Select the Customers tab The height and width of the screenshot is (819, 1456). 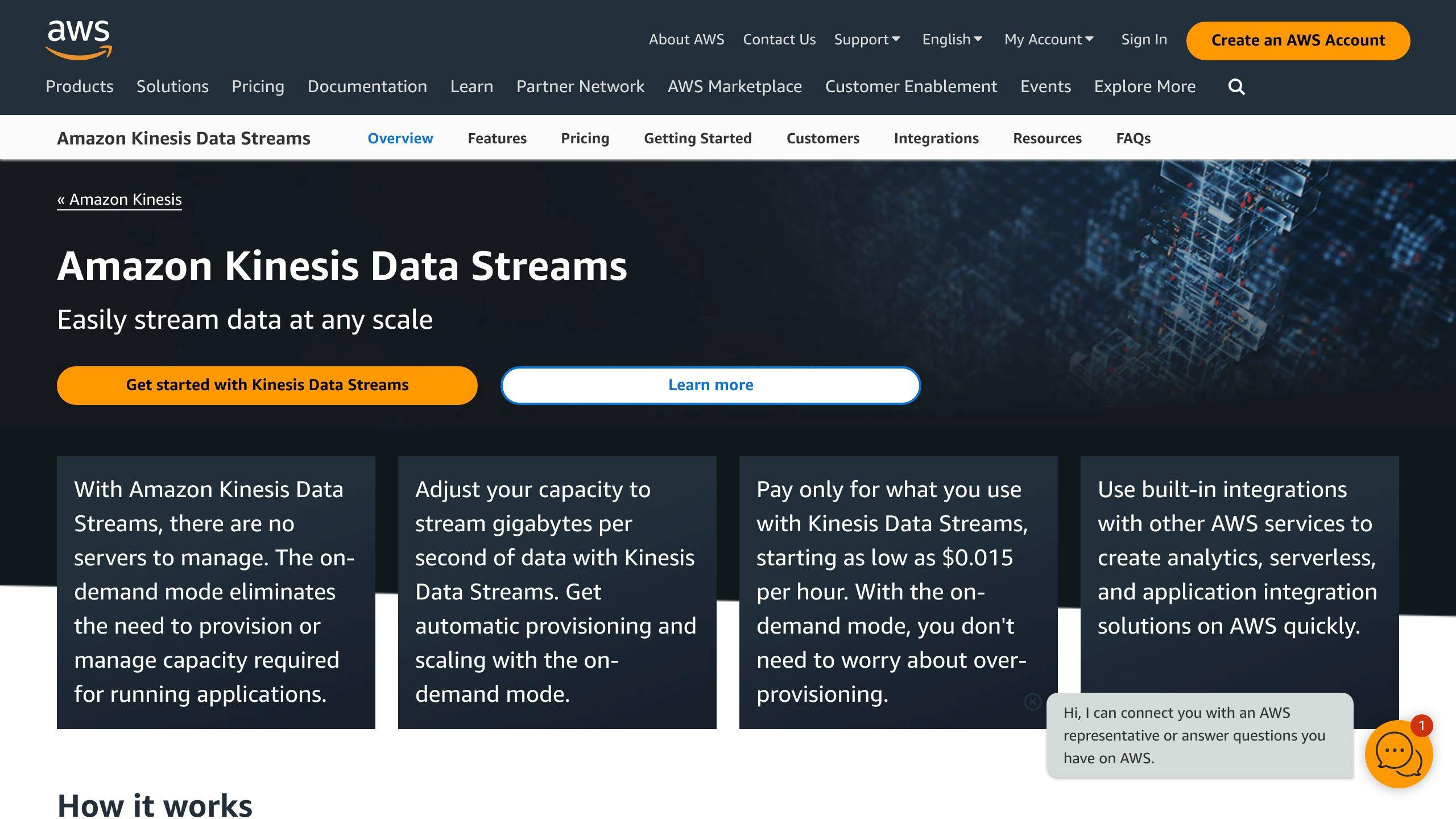[x=823, y=138]
